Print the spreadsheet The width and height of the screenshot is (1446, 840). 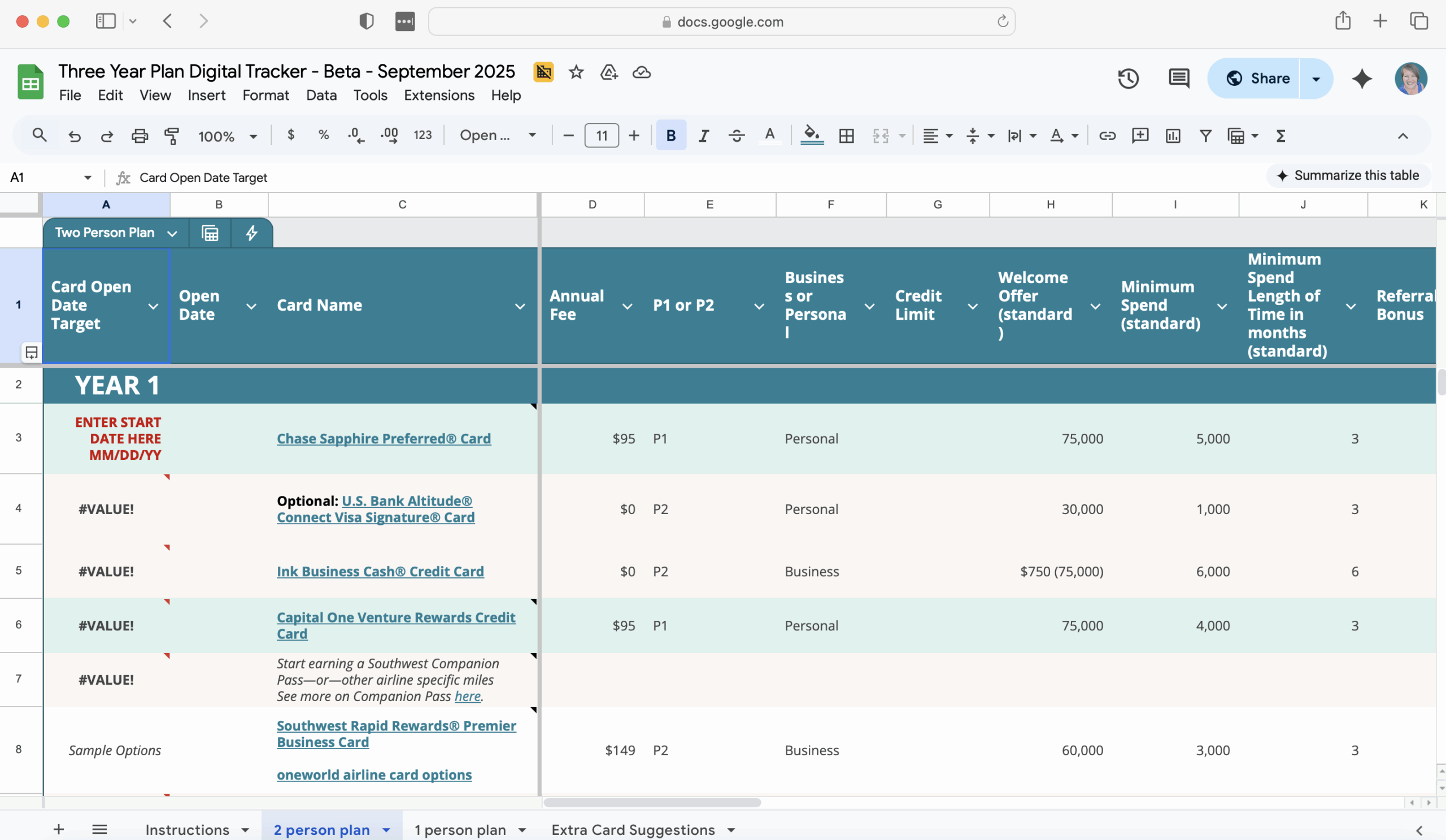pos(140,136)
